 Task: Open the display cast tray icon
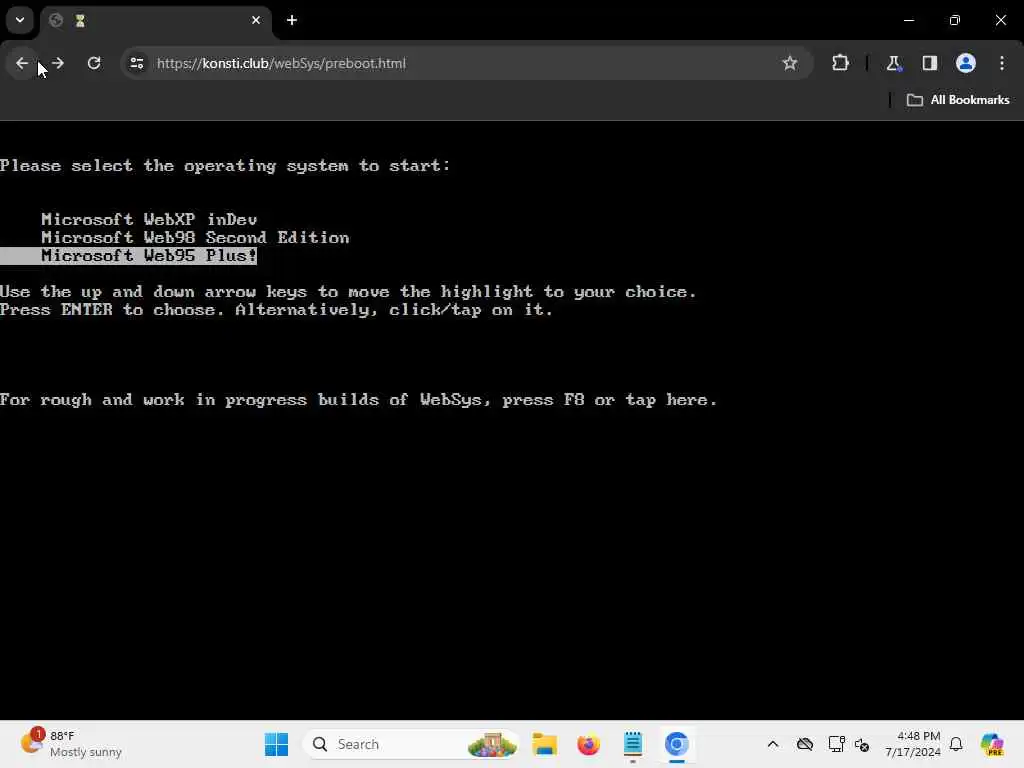point(836,744)
